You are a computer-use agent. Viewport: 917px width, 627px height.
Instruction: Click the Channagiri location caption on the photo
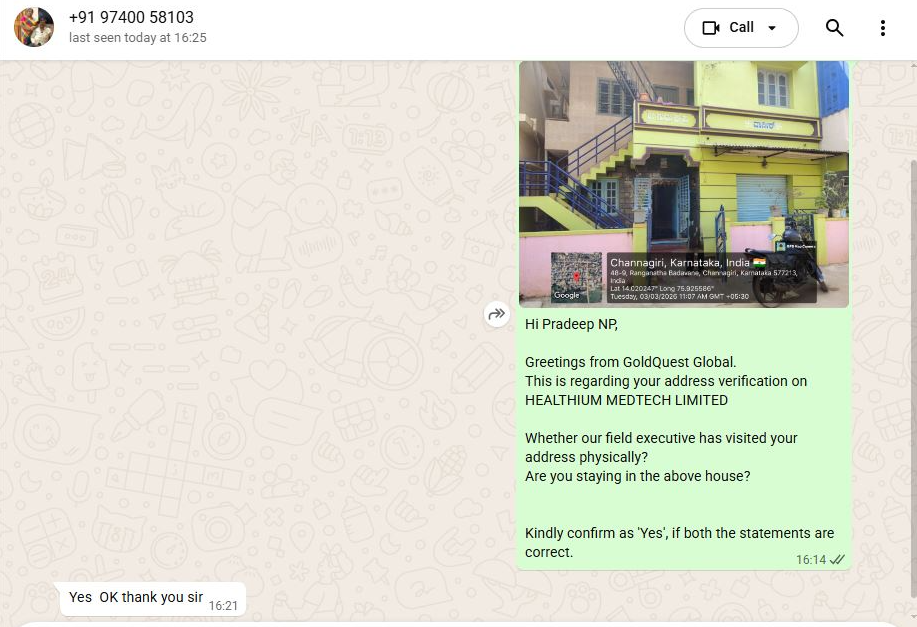679,263
